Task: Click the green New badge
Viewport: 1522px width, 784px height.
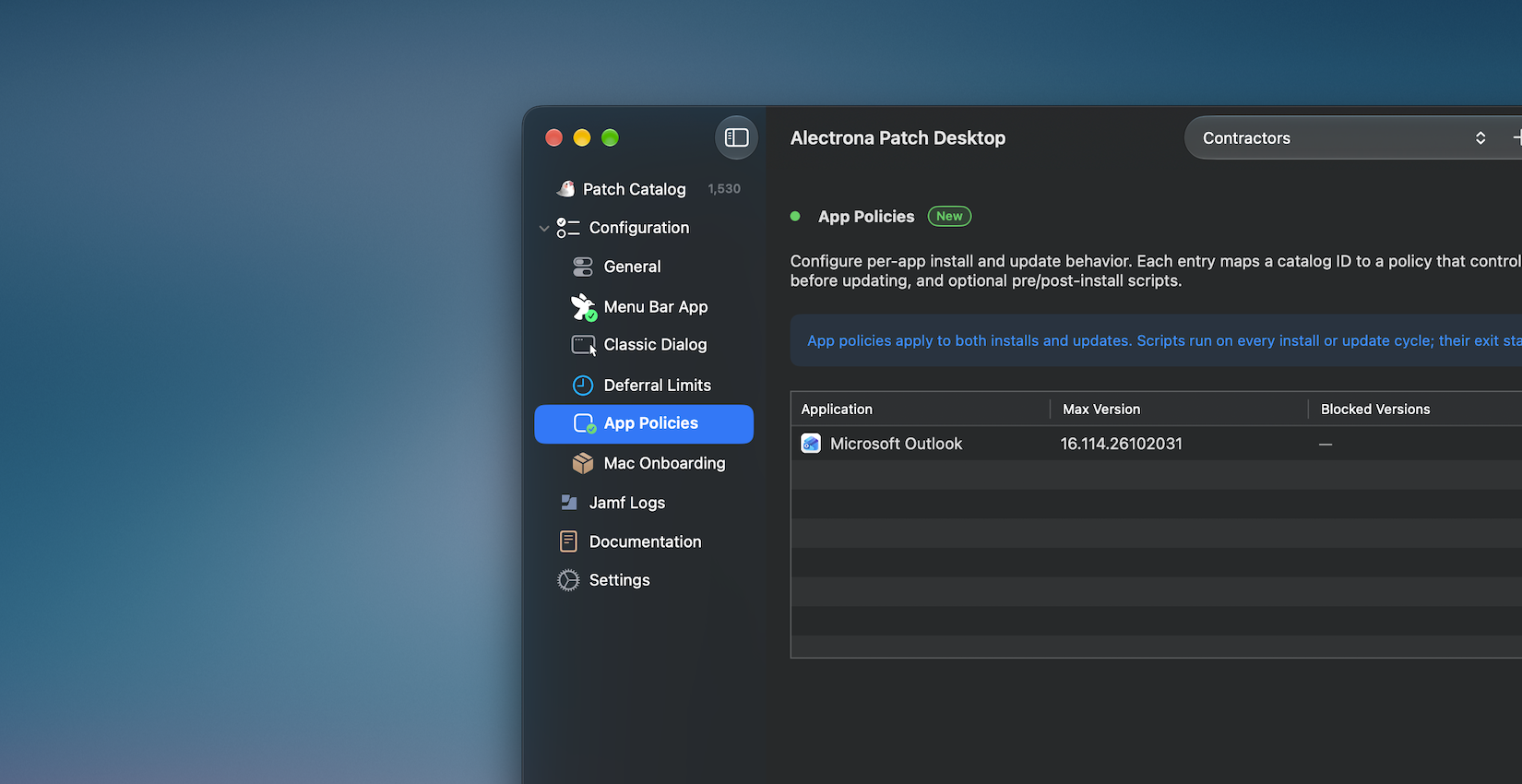Action: [949, 216]
